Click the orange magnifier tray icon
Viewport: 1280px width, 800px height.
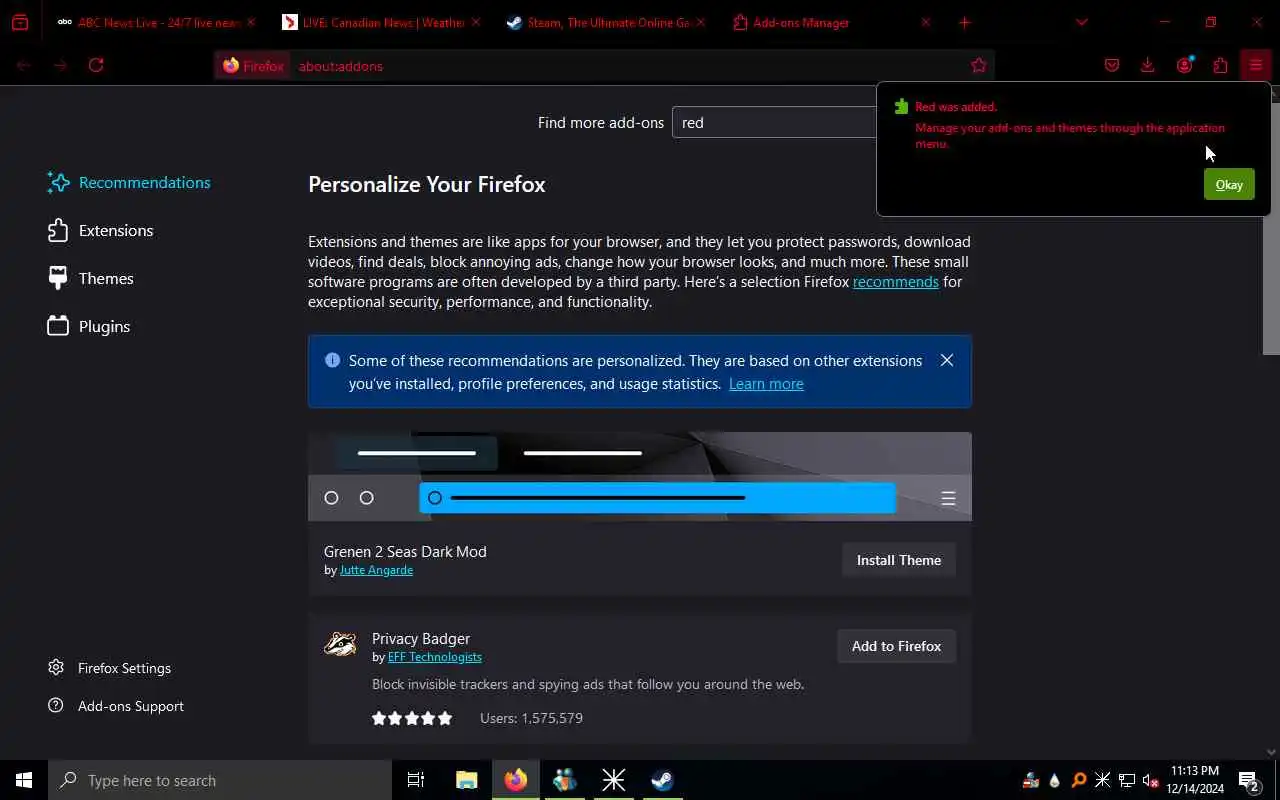(x=1079, y=780)
